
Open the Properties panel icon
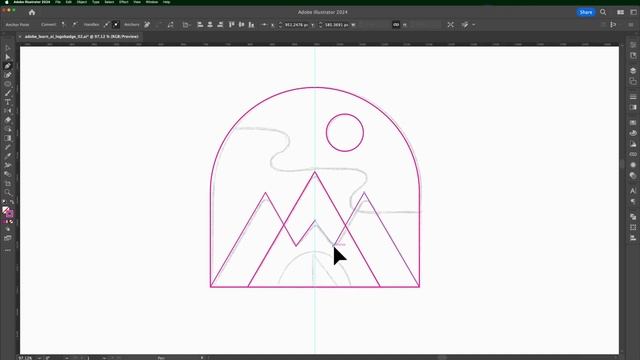coord(633,45)
